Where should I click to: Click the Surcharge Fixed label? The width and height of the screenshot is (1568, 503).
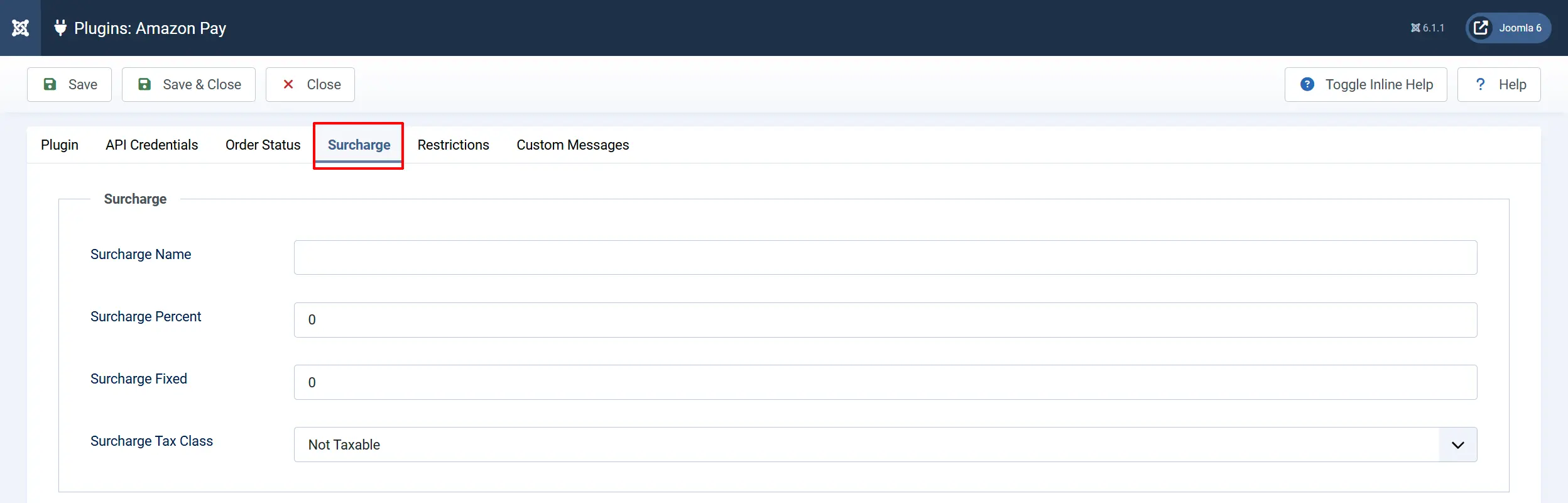(139, 379)
